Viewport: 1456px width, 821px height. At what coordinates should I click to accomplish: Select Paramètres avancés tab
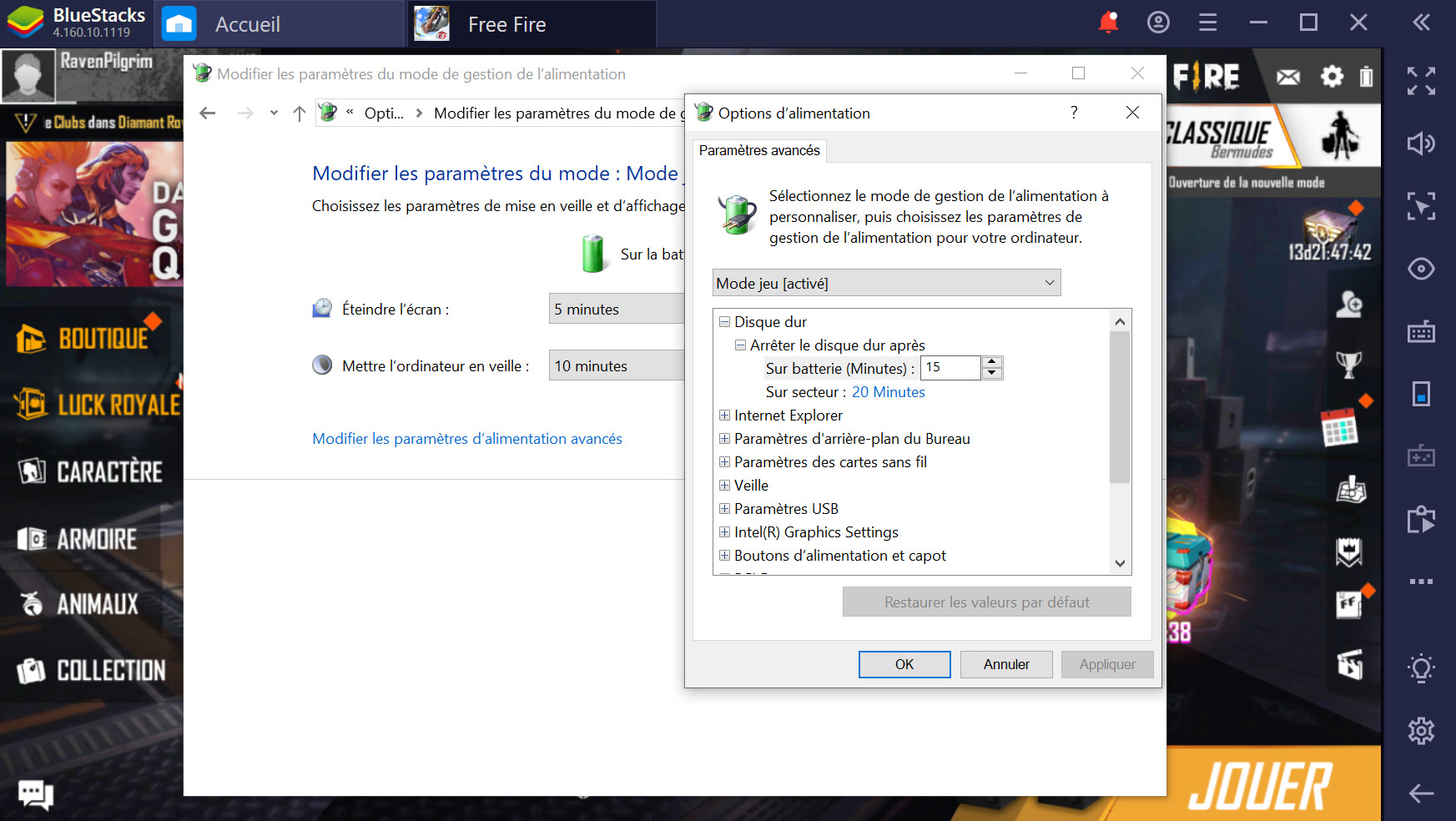point(759,150)
